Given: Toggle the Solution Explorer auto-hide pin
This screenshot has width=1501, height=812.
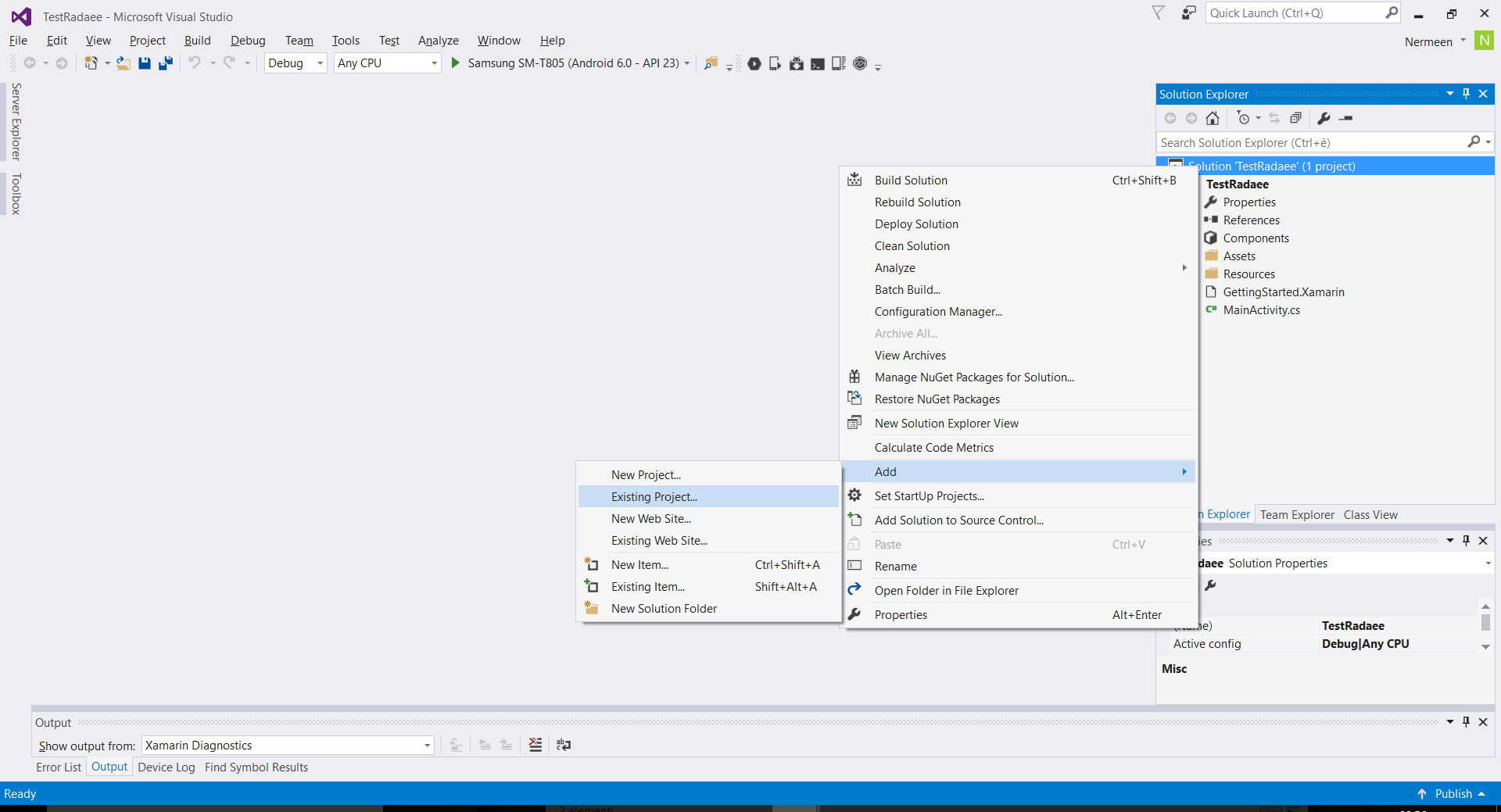Looking at the screenshot, I should coord(1466,94).
